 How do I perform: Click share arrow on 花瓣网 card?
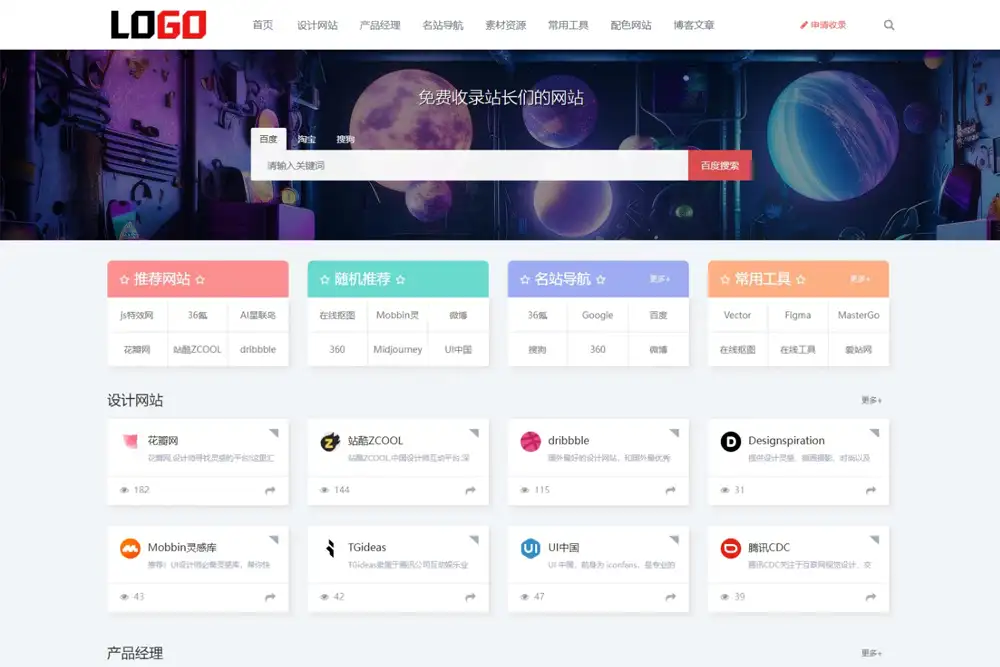pyautogui.click(x=270, y=490)
